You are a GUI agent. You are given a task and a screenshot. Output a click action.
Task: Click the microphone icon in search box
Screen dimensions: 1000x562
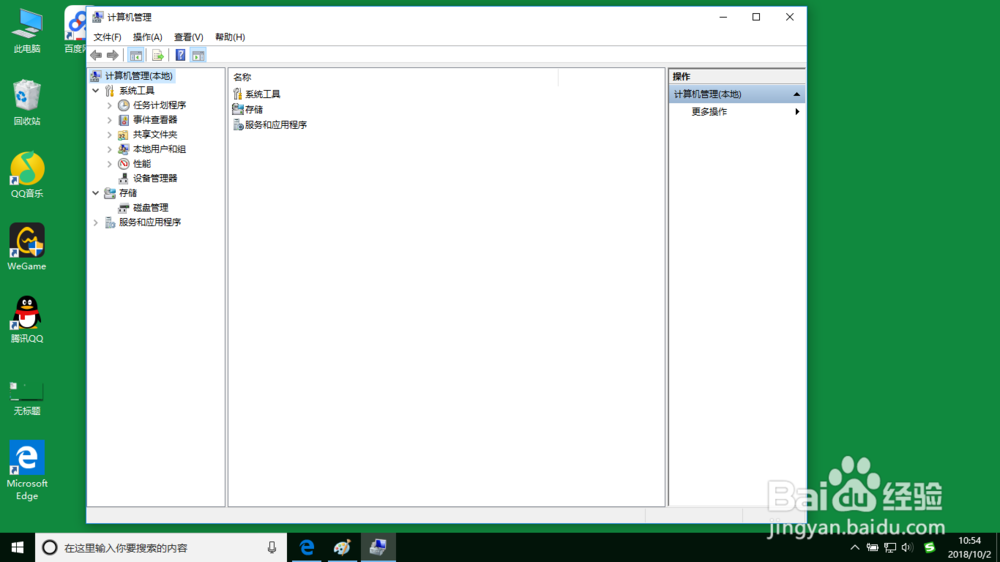pyautogui.click(x=272, y=547)
